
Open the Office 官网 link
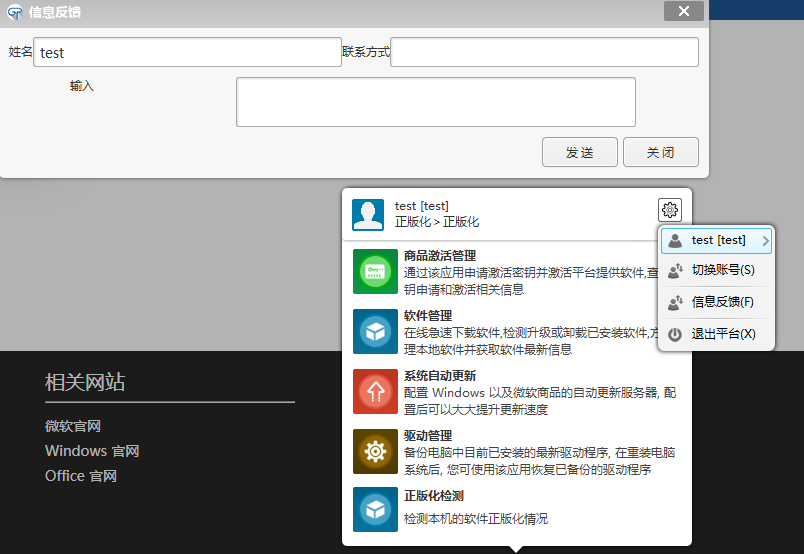pyautogui.click(x=81, y=476)
